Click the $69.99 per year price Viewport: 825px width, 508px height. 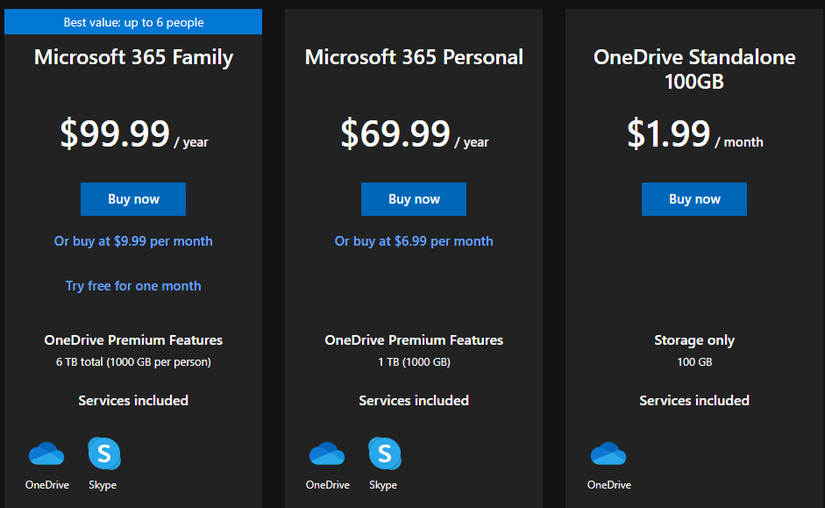pos(414,134)
